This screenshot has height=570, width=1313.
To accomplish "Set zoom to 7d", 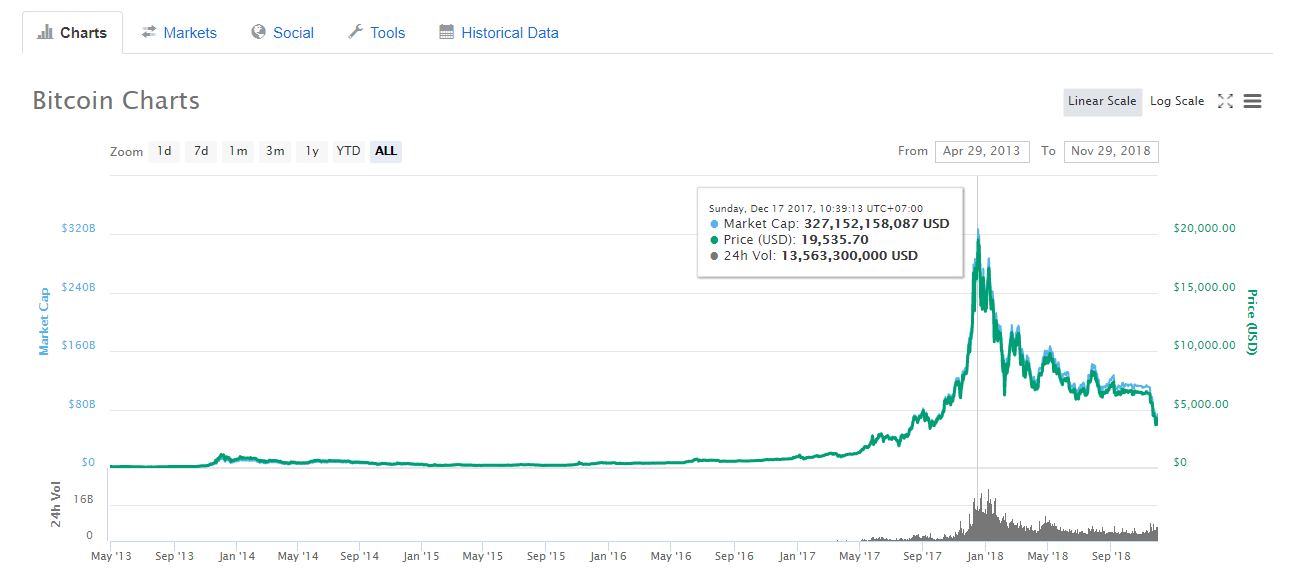I will pos(201,151).
